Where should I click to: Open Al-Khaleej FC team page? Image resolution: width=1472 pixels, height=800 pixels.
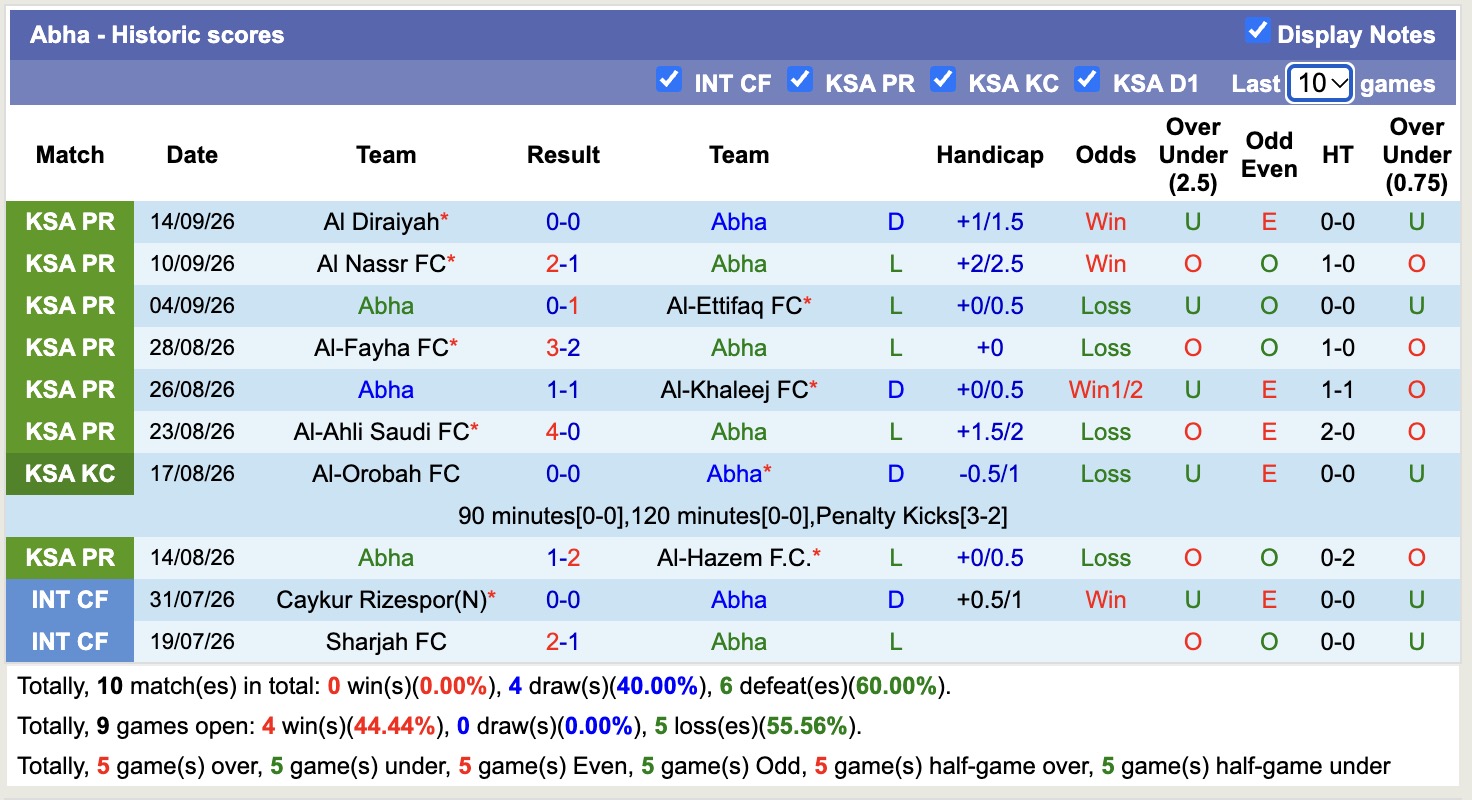tap(734, 390)
